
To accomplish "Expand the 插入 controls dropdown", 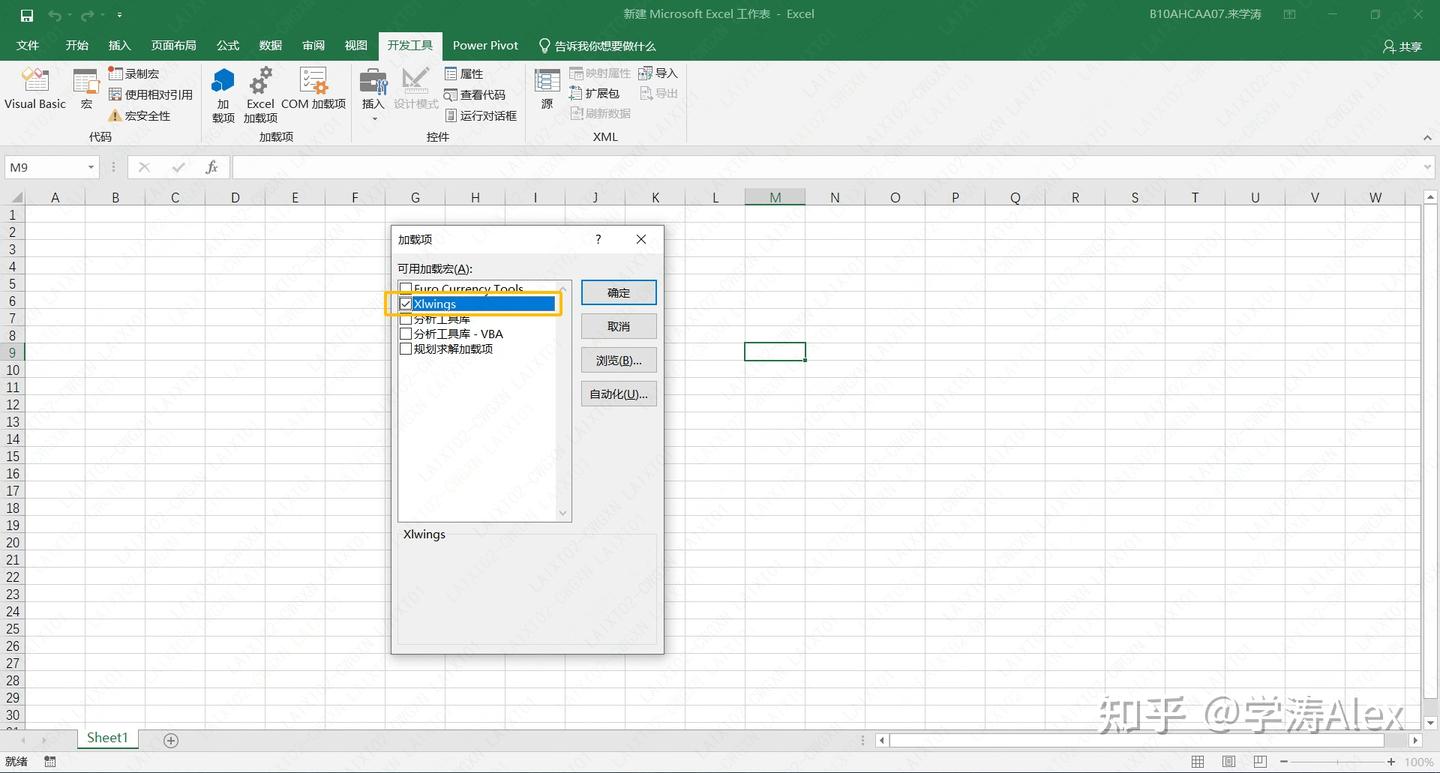I will click(374, 118).
